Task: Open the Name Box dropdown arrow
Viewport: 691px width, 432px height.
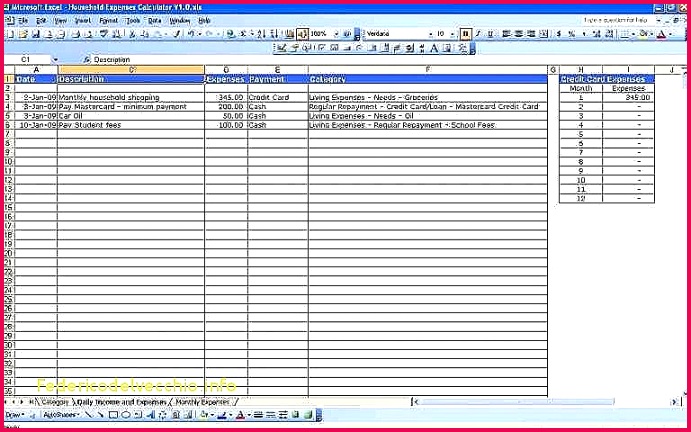Action: pos(56,60)
